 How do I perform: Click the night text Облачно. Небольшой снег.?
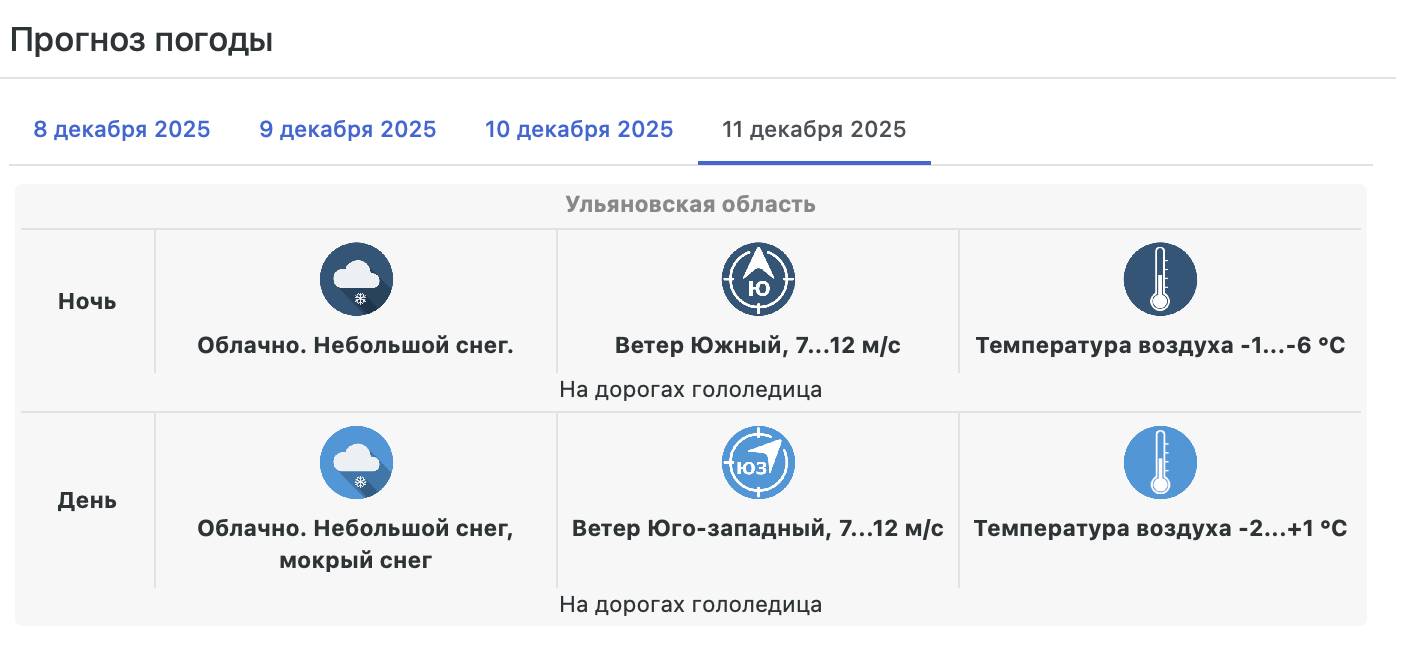355,346
